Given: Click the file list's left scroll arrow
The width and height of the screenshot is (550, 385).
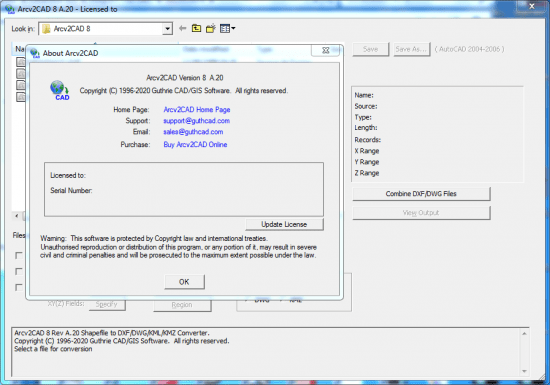Looking at the screenshot, I should 16,216.
